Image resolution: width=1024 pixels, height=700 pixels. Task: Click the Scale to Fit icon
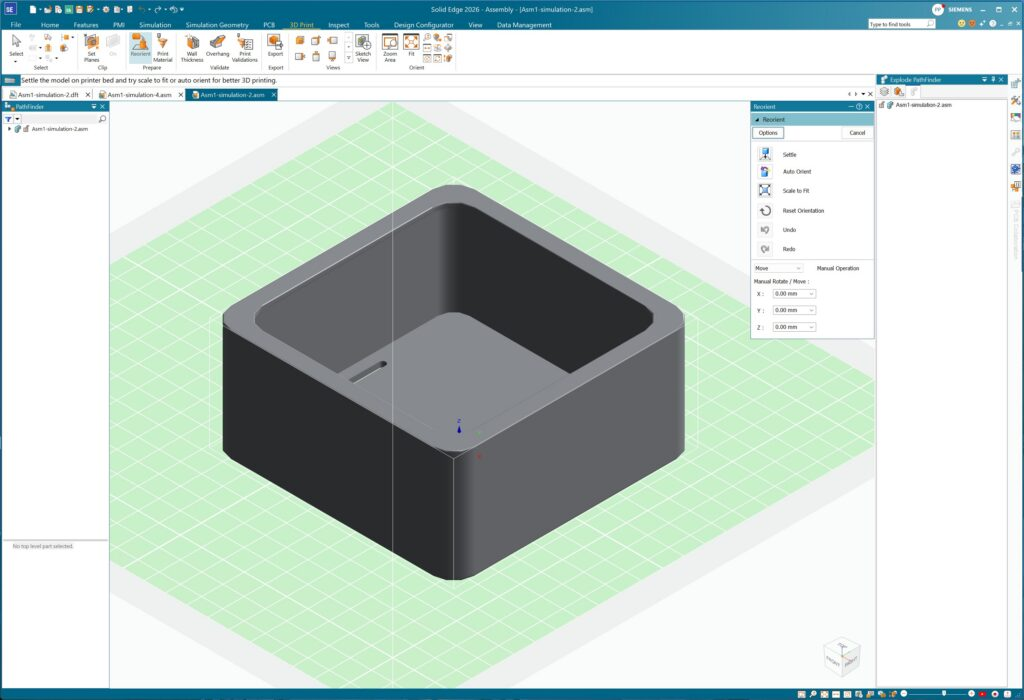click(x=765, y=190)
